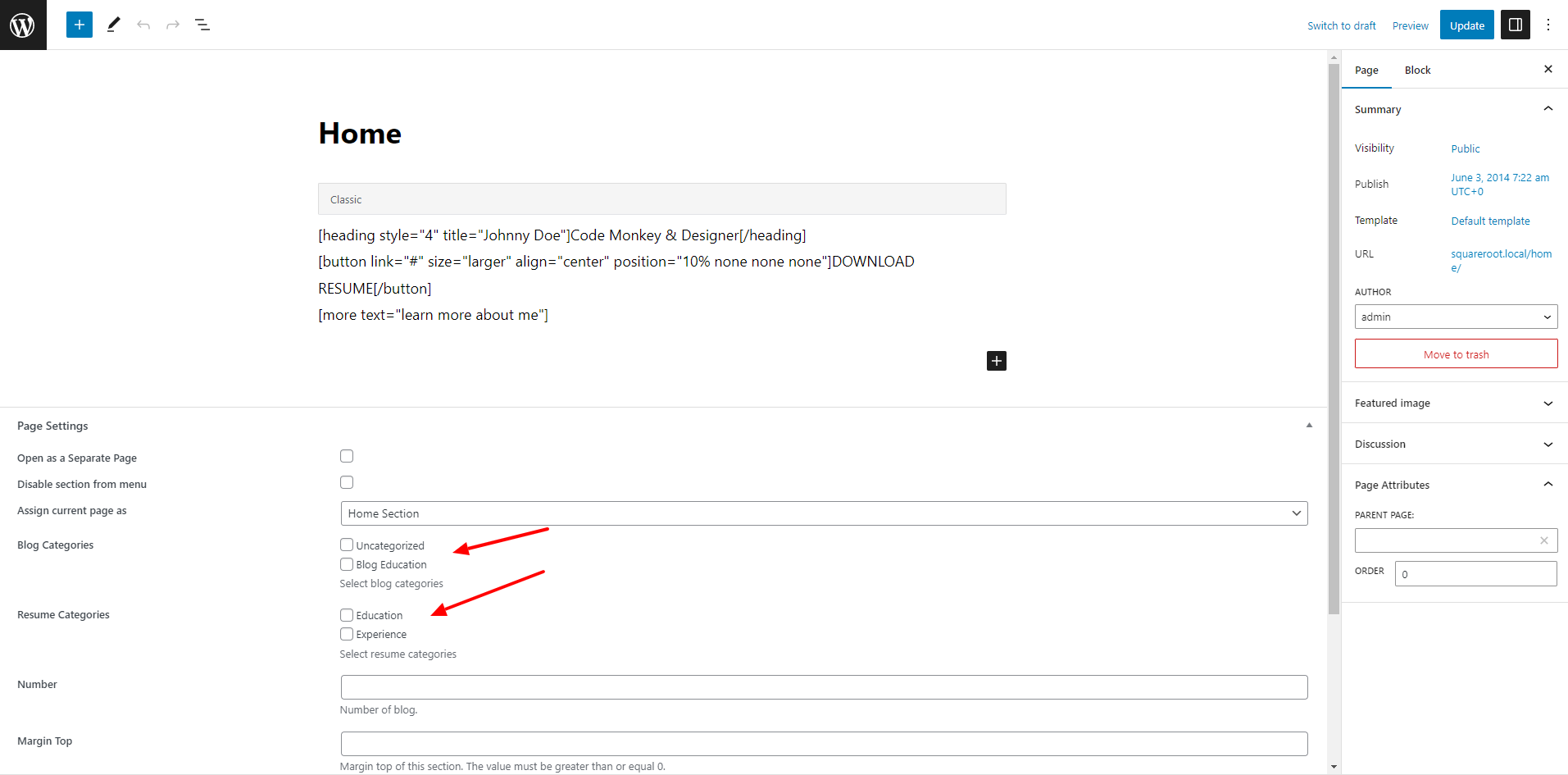
Task: Undo the last change
Action: pos(143,25)
